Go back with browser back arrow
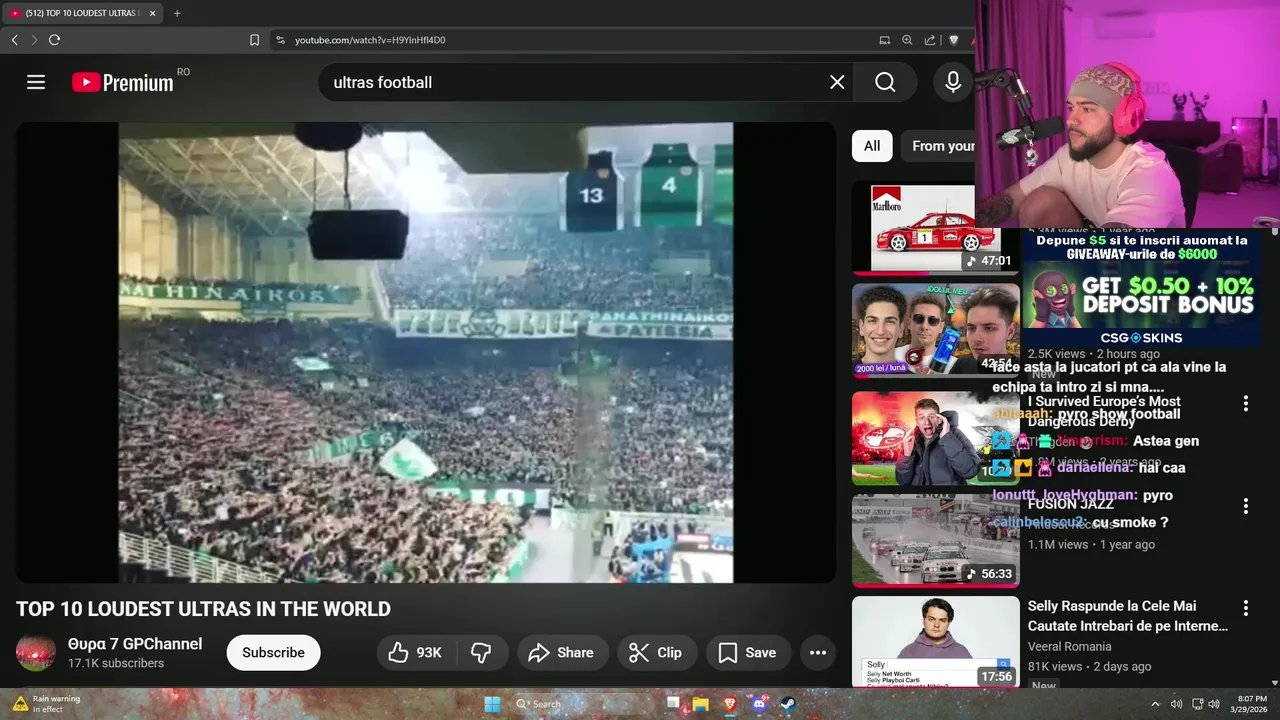Screen dimensions: 1280x720 point(14,40)
